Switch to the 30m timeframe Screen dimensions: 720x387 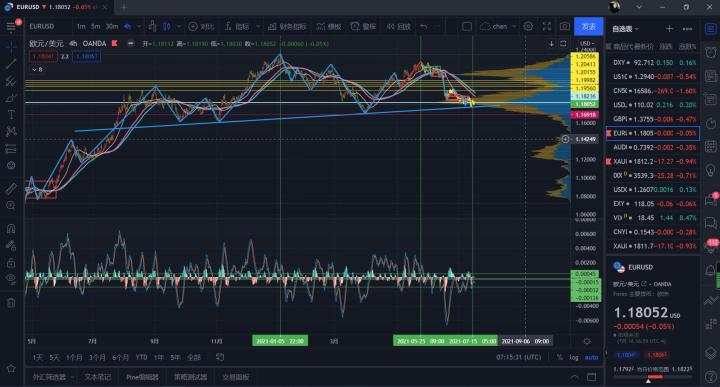coord(112,27)
